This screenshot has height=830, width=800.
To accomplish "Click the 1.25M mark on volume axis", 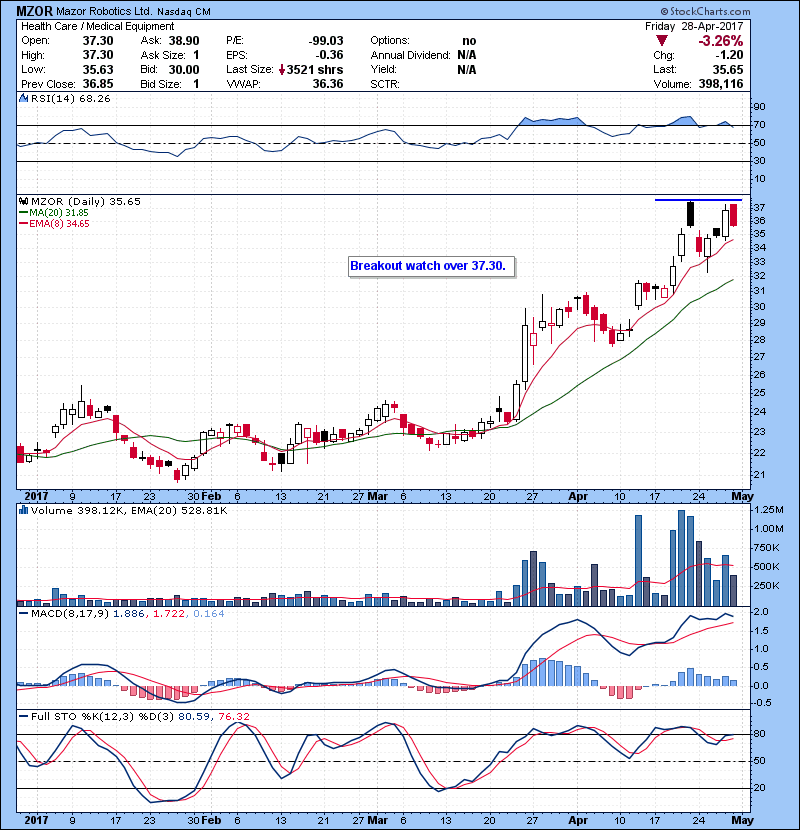I will pyautogui.click(x=769, y=510).
